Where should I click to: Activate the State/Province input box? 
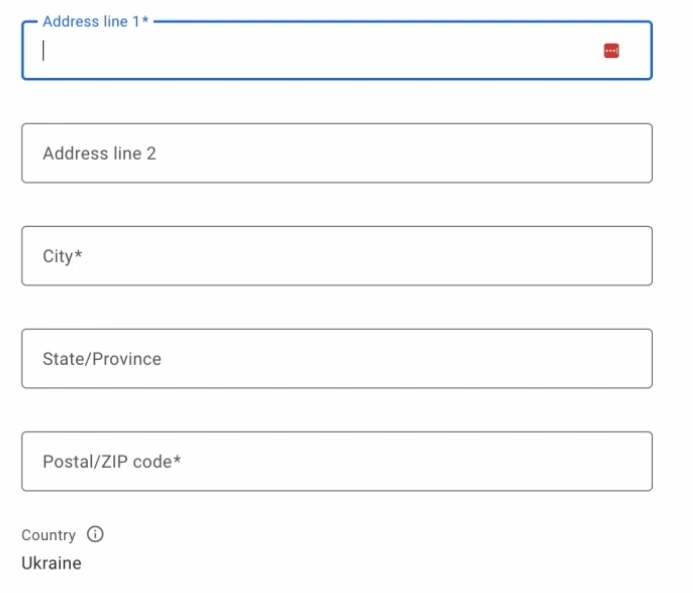[336, 358]
